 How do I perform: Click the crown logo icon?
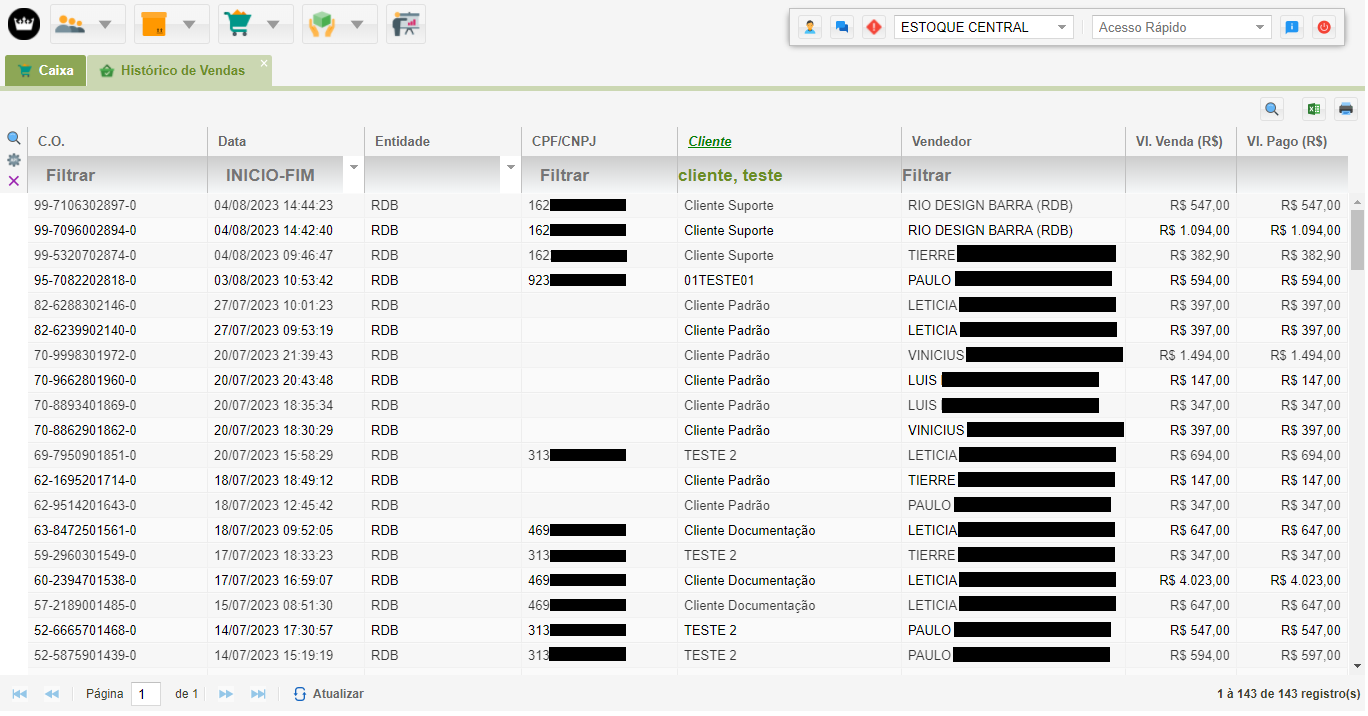pos(24,24)
